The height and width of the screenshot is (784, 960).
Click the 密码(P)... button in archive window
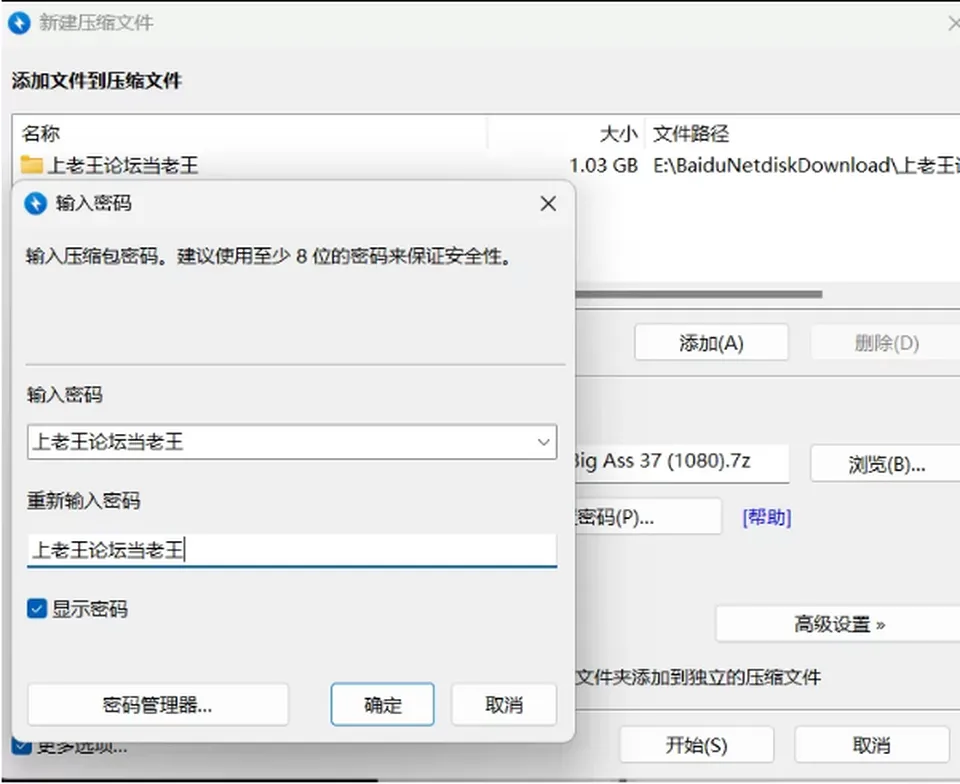[648, 518]
